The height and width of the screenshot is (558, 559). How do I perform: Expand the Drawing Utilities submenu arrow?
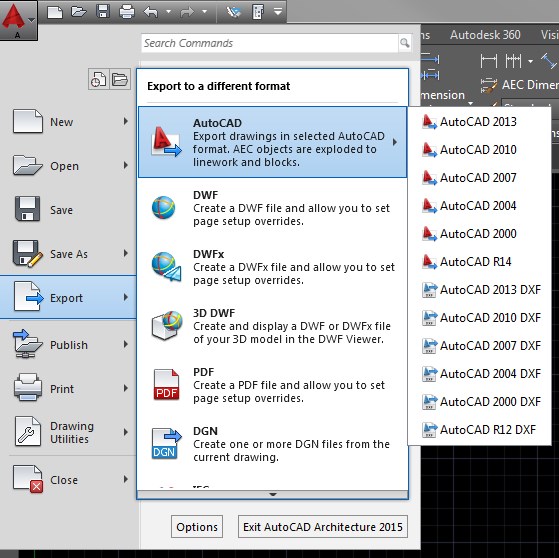[125, 432]
